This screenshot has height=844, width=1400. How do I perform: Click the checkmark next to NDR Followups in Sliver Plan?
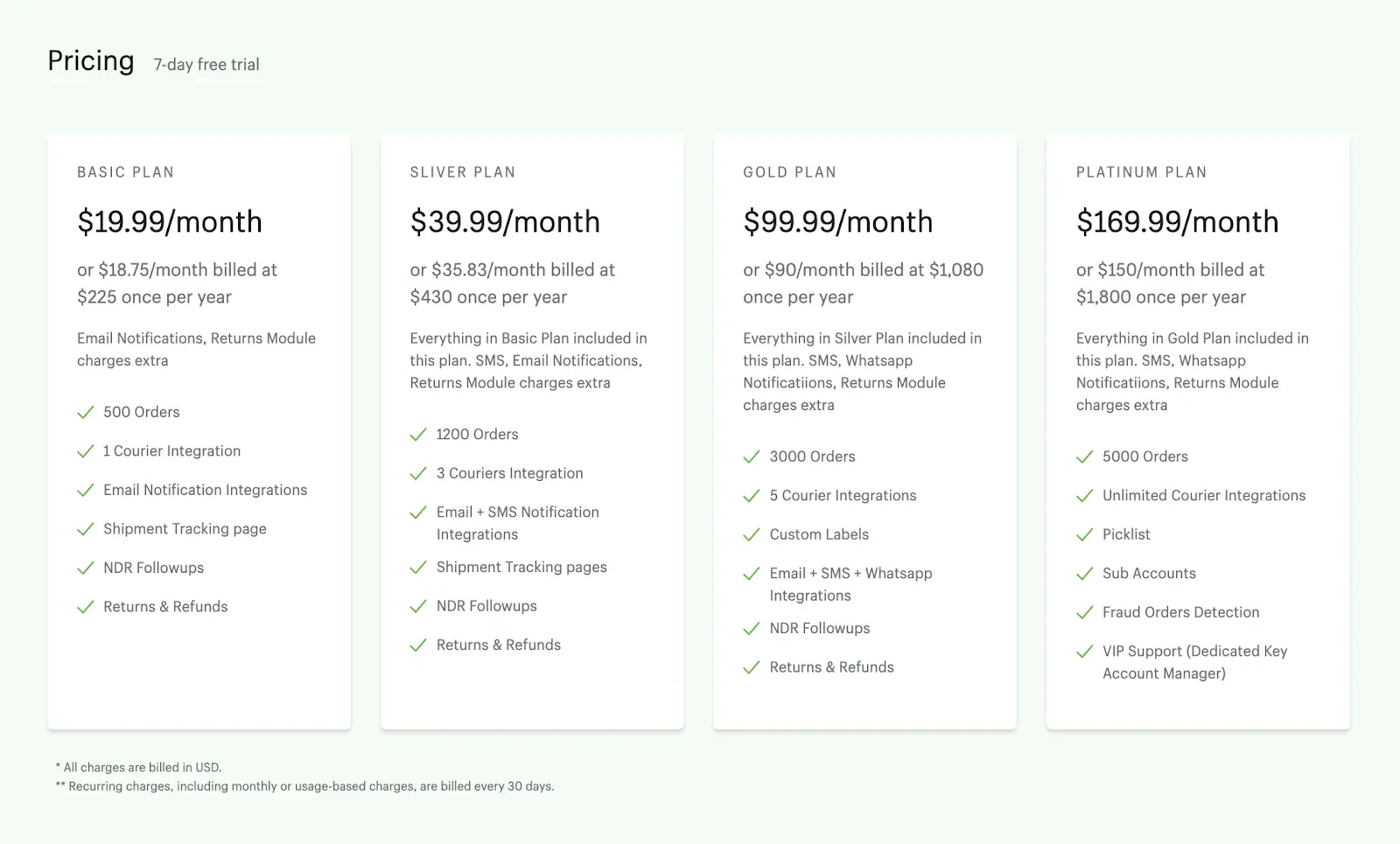(417, 605)
